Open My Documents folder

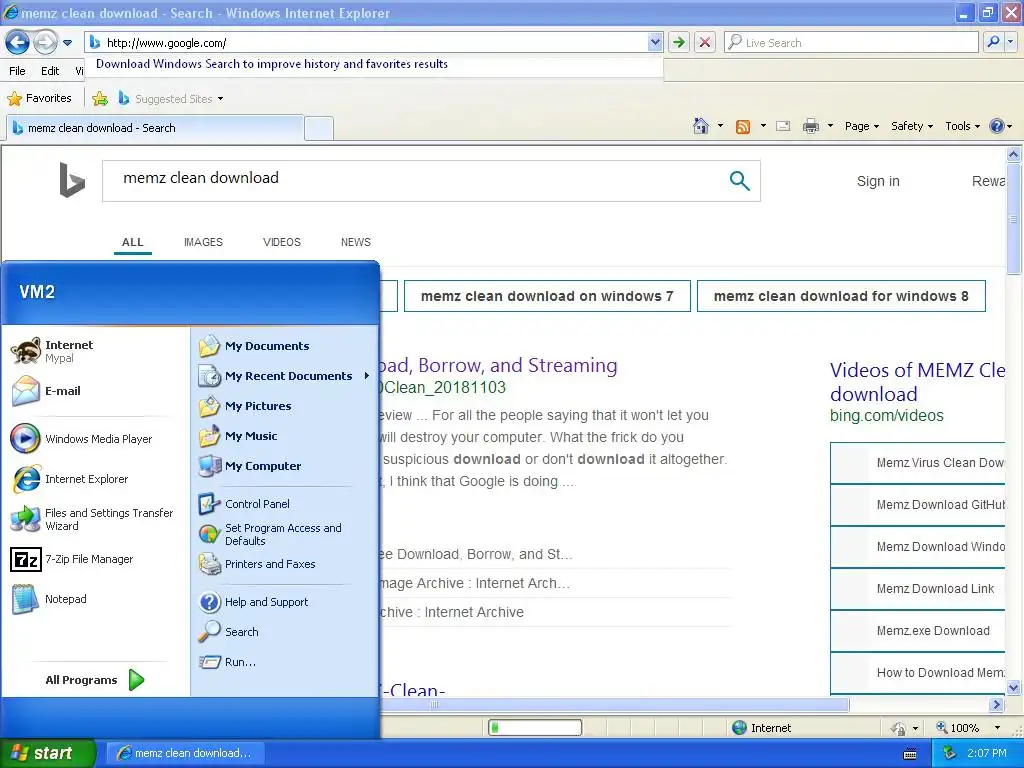285,346
